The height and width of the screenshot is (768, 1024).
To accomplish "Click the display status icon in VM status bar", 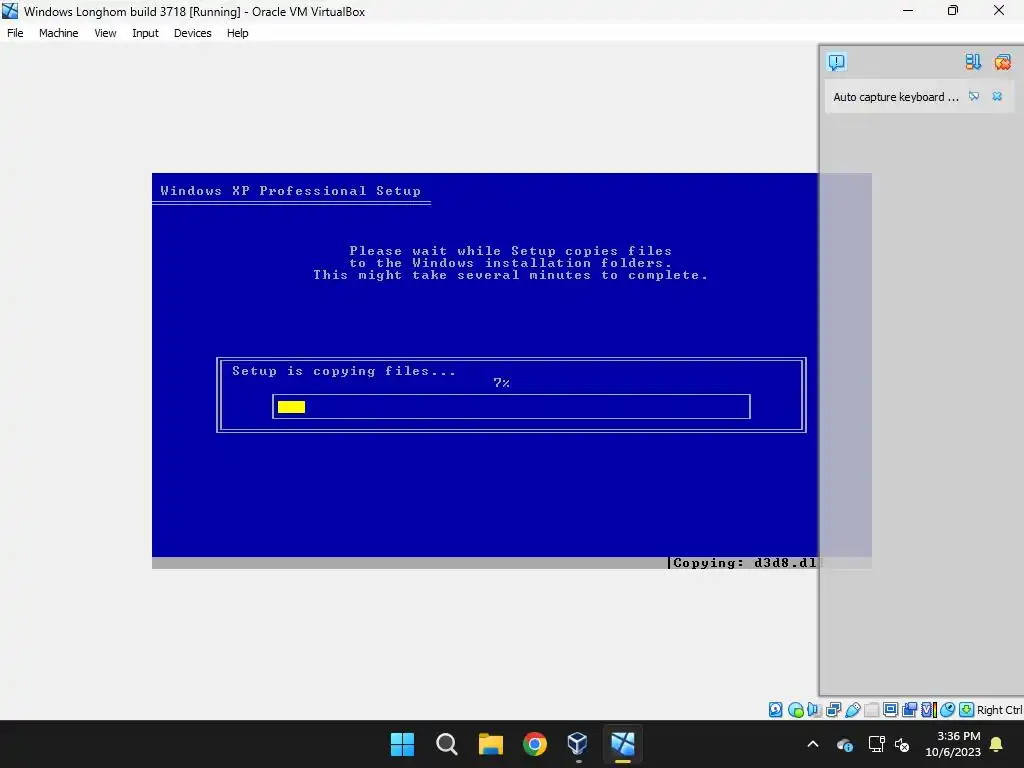I will 890,710.
